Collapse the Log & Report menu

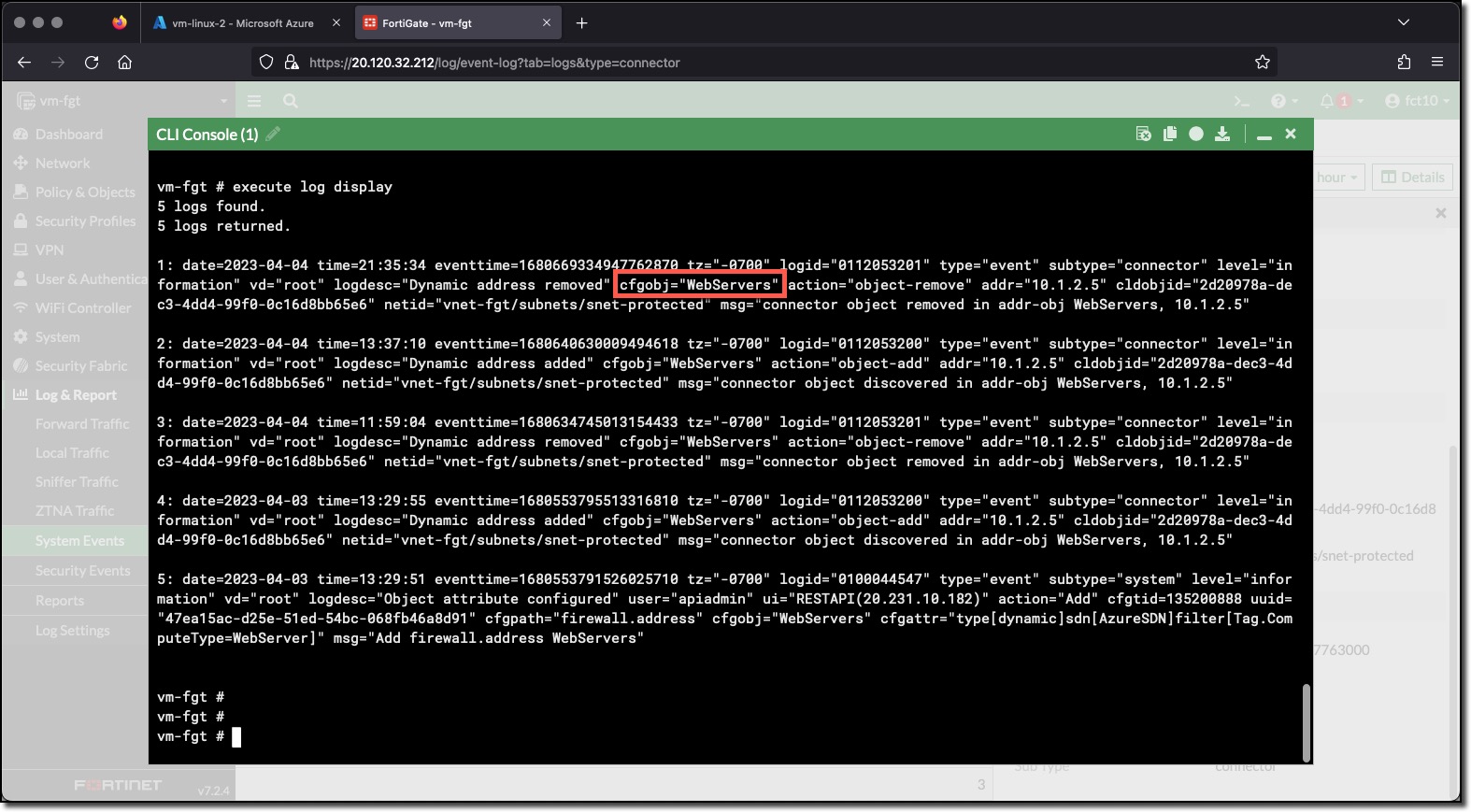(74, 395)
